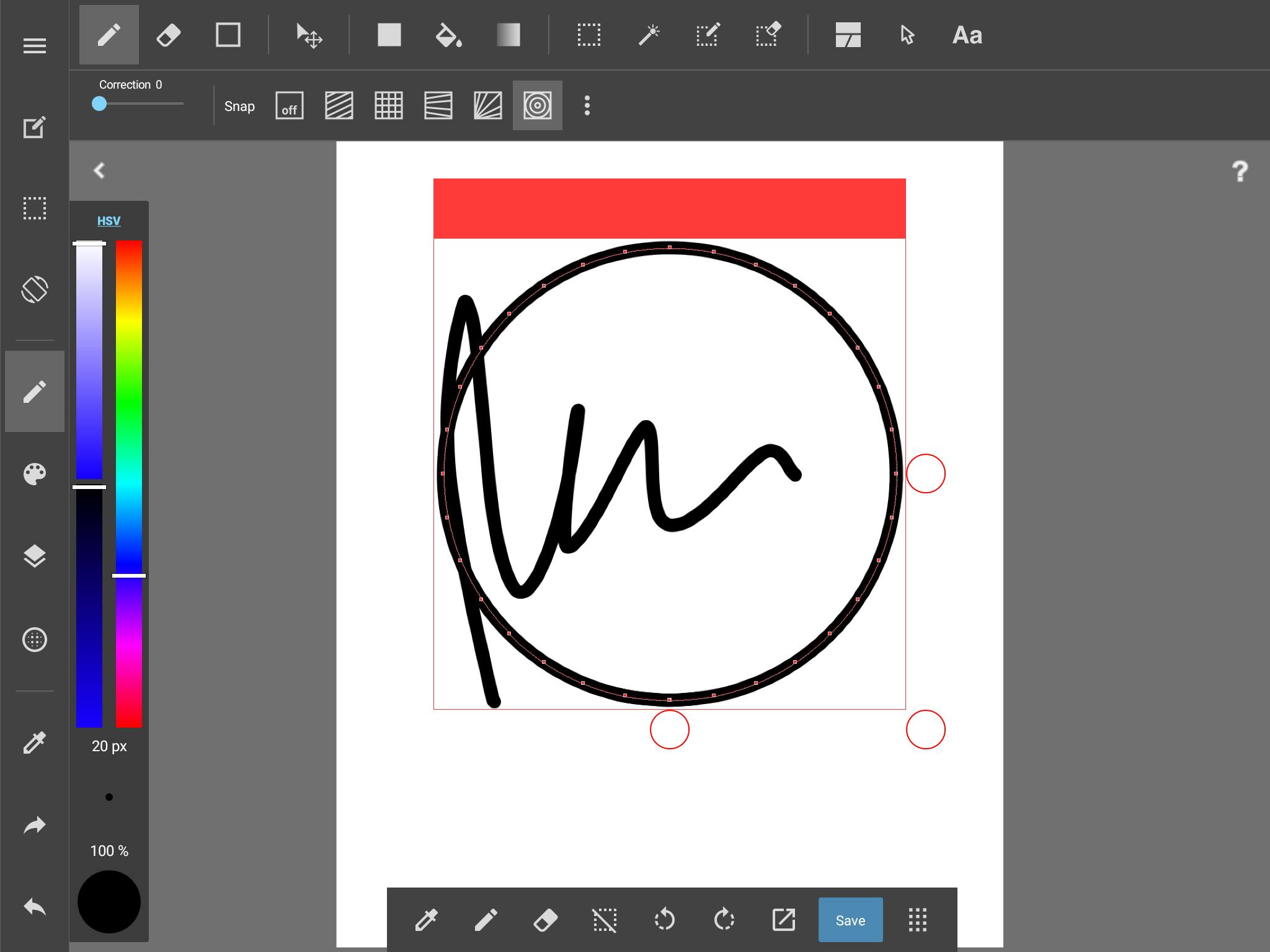Screen dimensions: 1270x952
Task: Turn snap off
Action: 290,106
